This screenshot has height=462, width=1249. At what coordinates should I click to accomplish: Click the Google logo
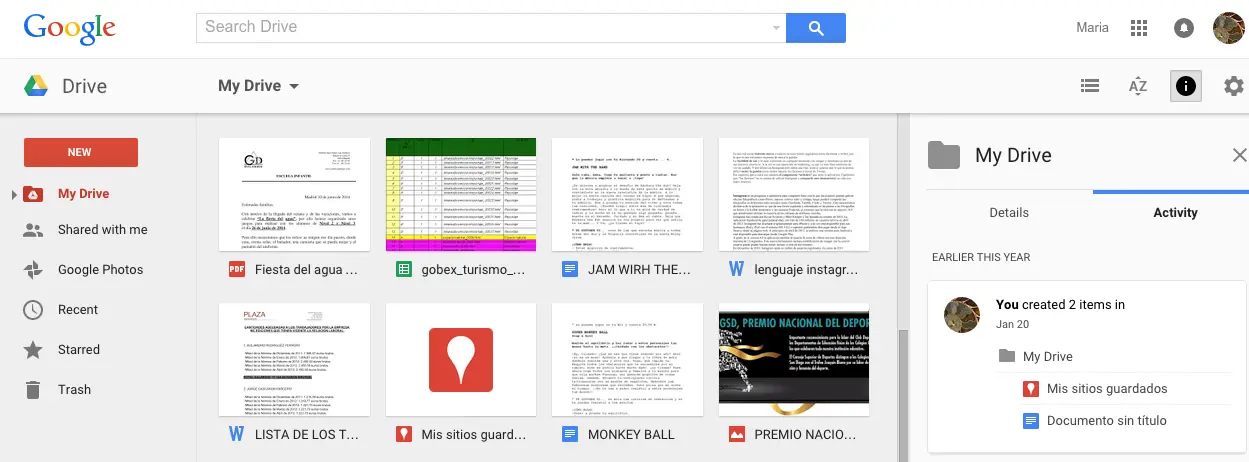tap(70, 28)
